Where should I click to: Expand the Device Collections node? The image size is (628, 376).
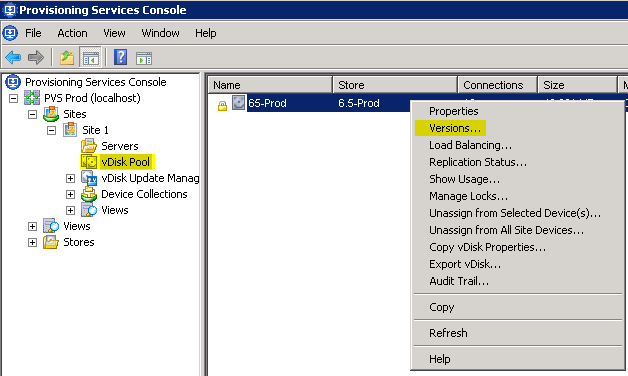pos(70,195)
